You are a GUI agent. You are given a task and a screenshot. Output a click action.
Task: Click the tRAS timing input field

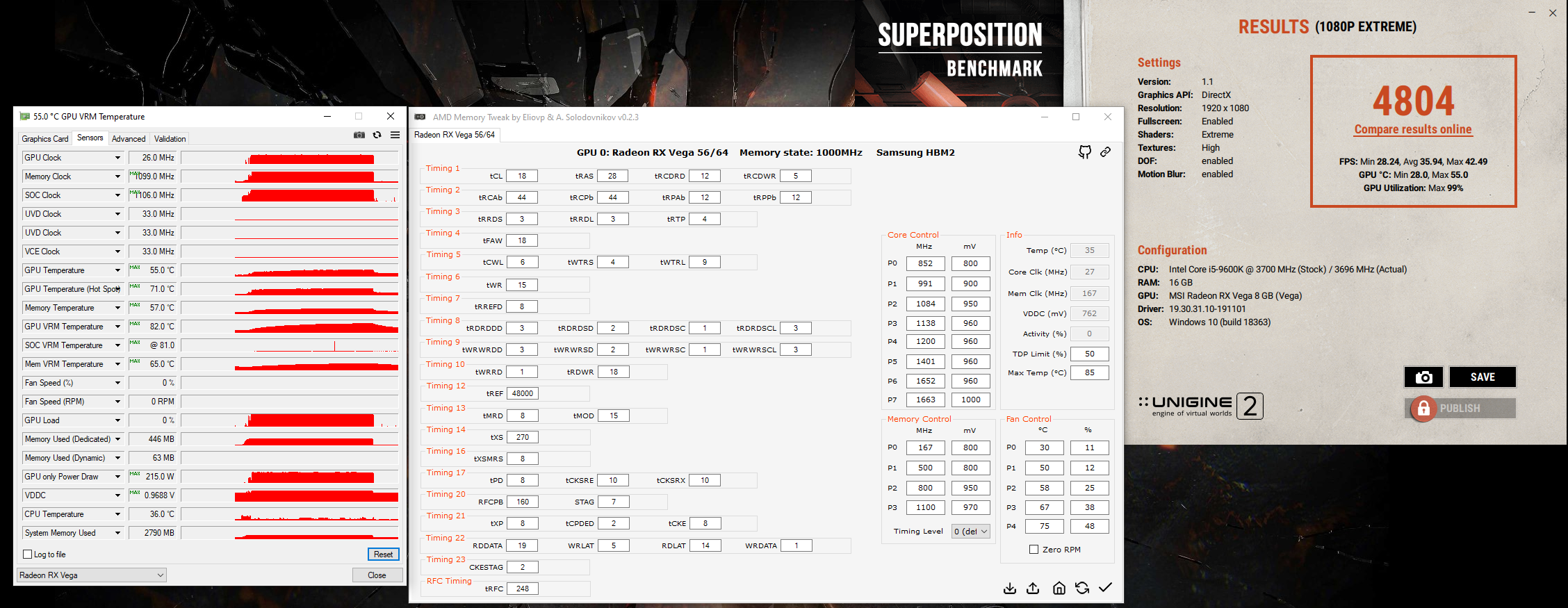pyautogui.click(x=612, y=176)
